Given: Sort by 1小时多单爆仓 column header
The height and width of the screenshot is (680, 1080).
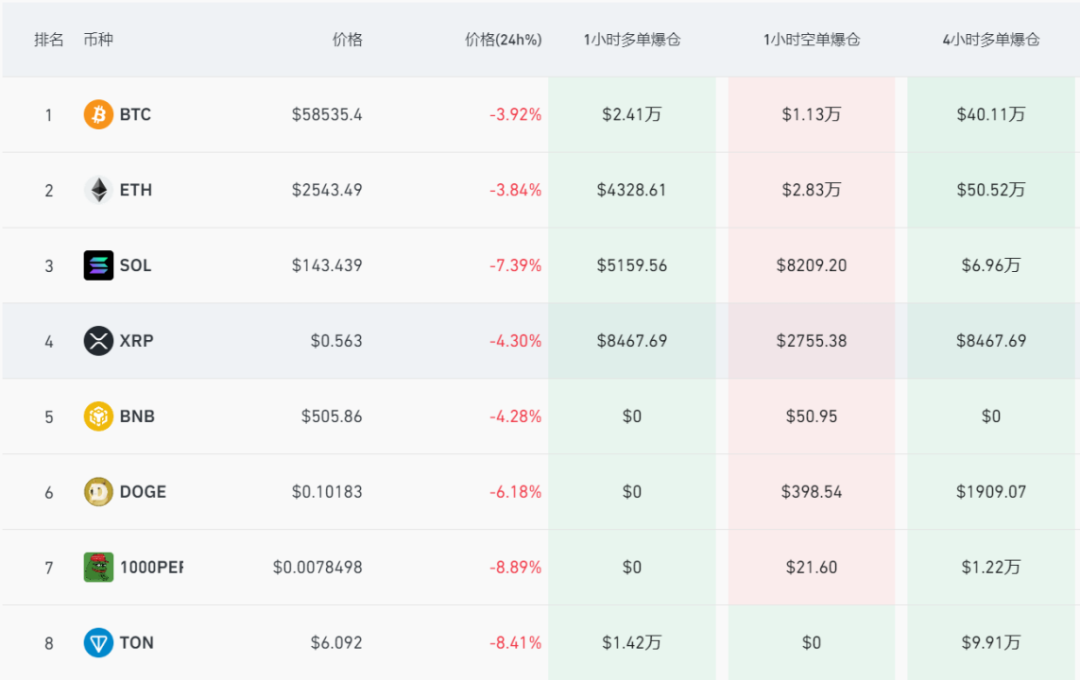Looking at the screenshot, I should coord(632,40).
